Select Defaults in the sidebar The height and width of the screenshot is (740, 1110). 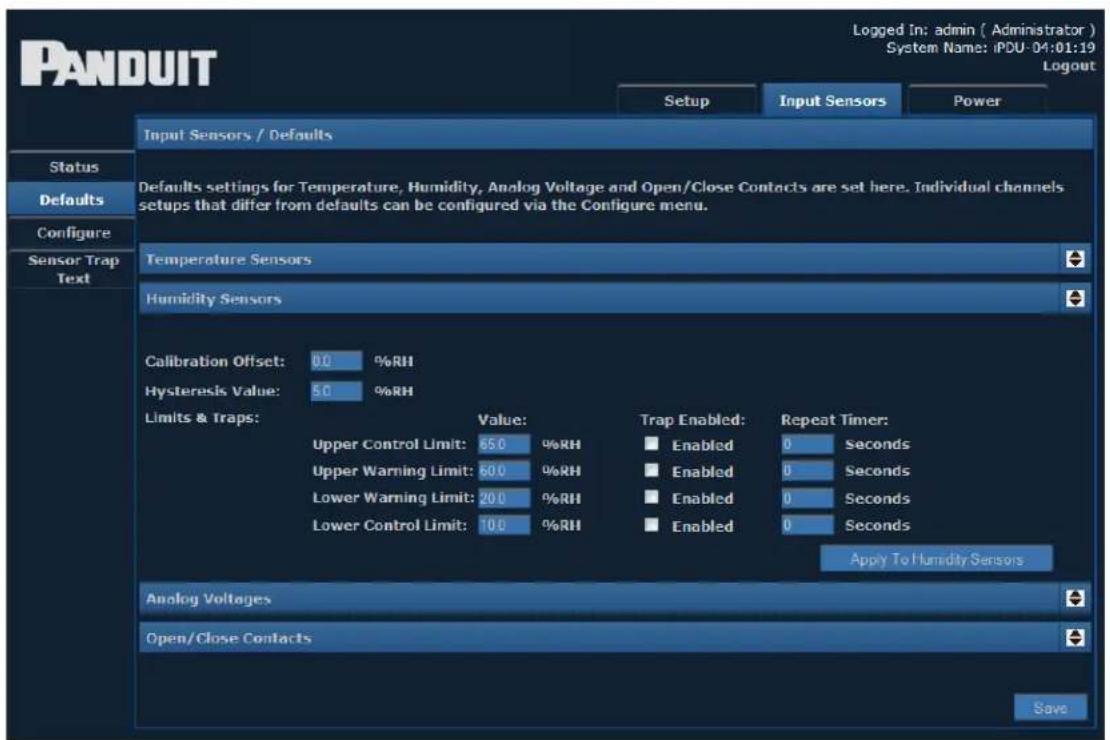click(x=71, y=200)
